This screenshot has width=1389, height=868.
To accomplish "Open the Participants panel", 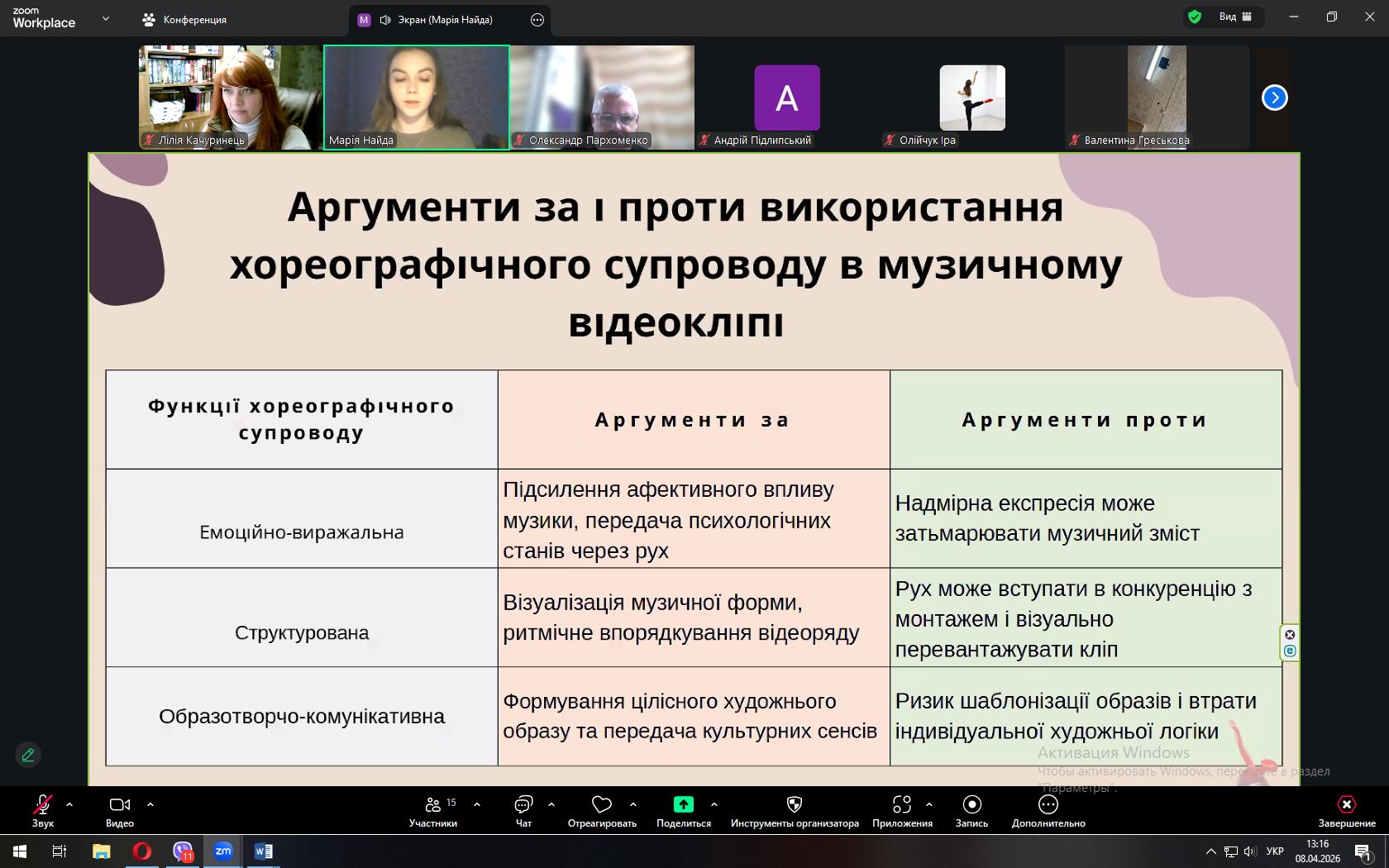I will [x=432, y=810].
